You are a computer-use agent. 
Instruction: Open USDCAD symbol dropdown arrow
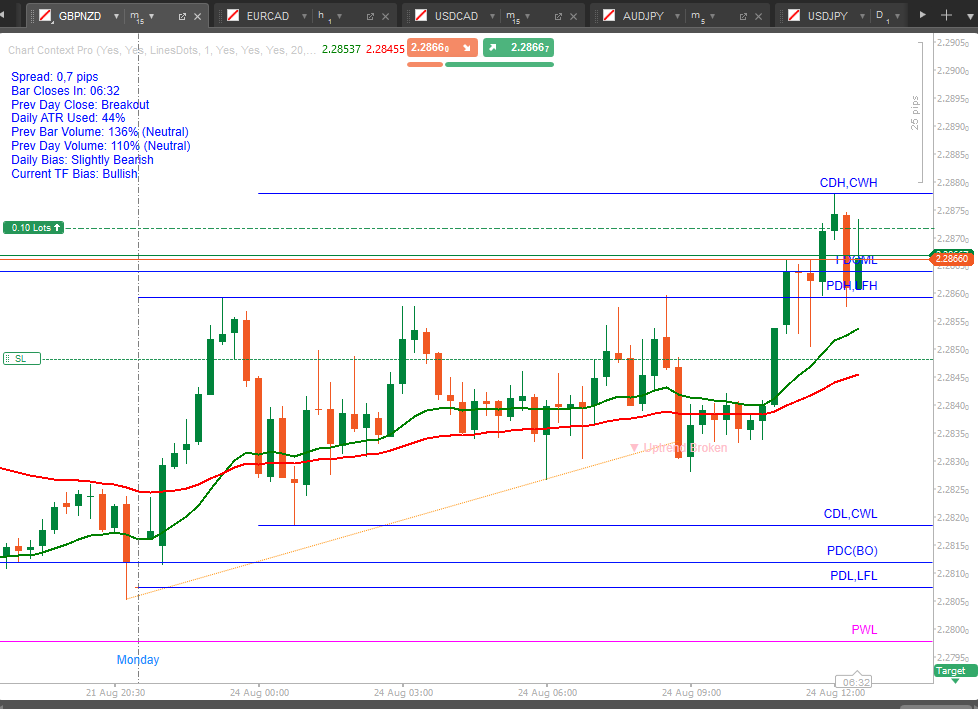492,16
